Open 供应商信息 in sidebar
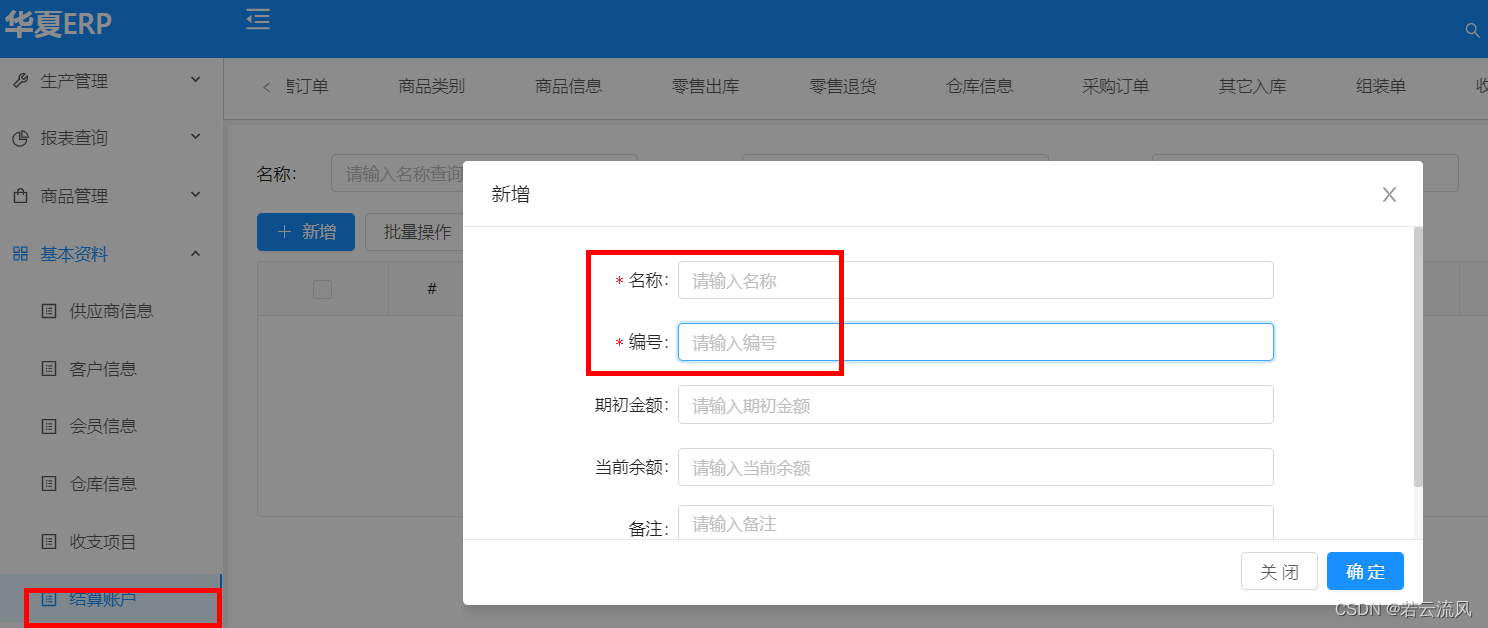 pyautogui.click(x=111, y=311)
